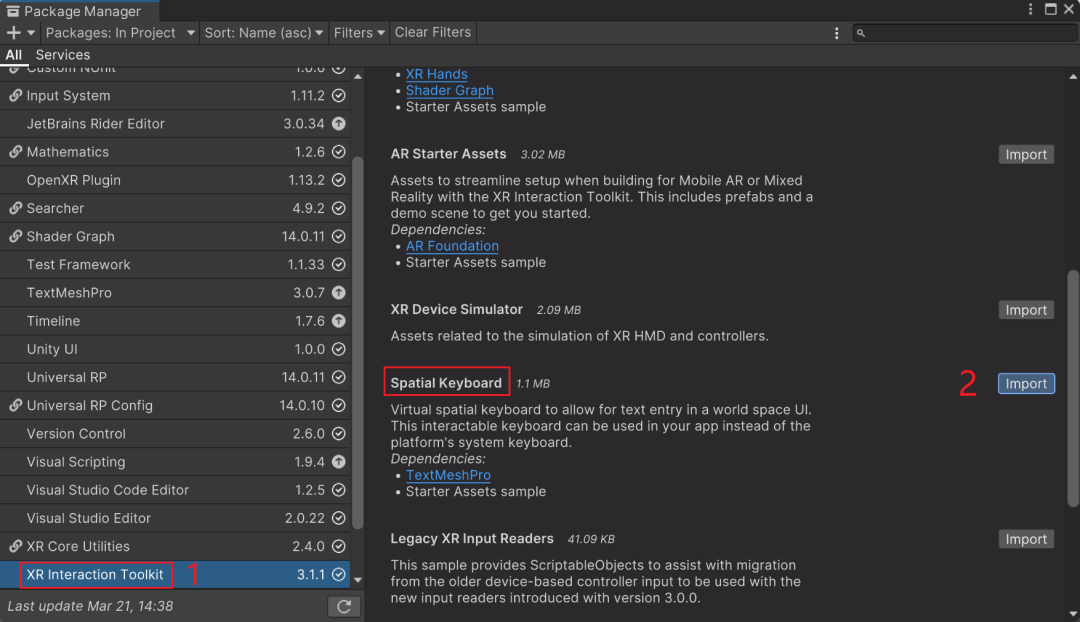Open the TextMeshPro dependency link

tap(448, 475)
